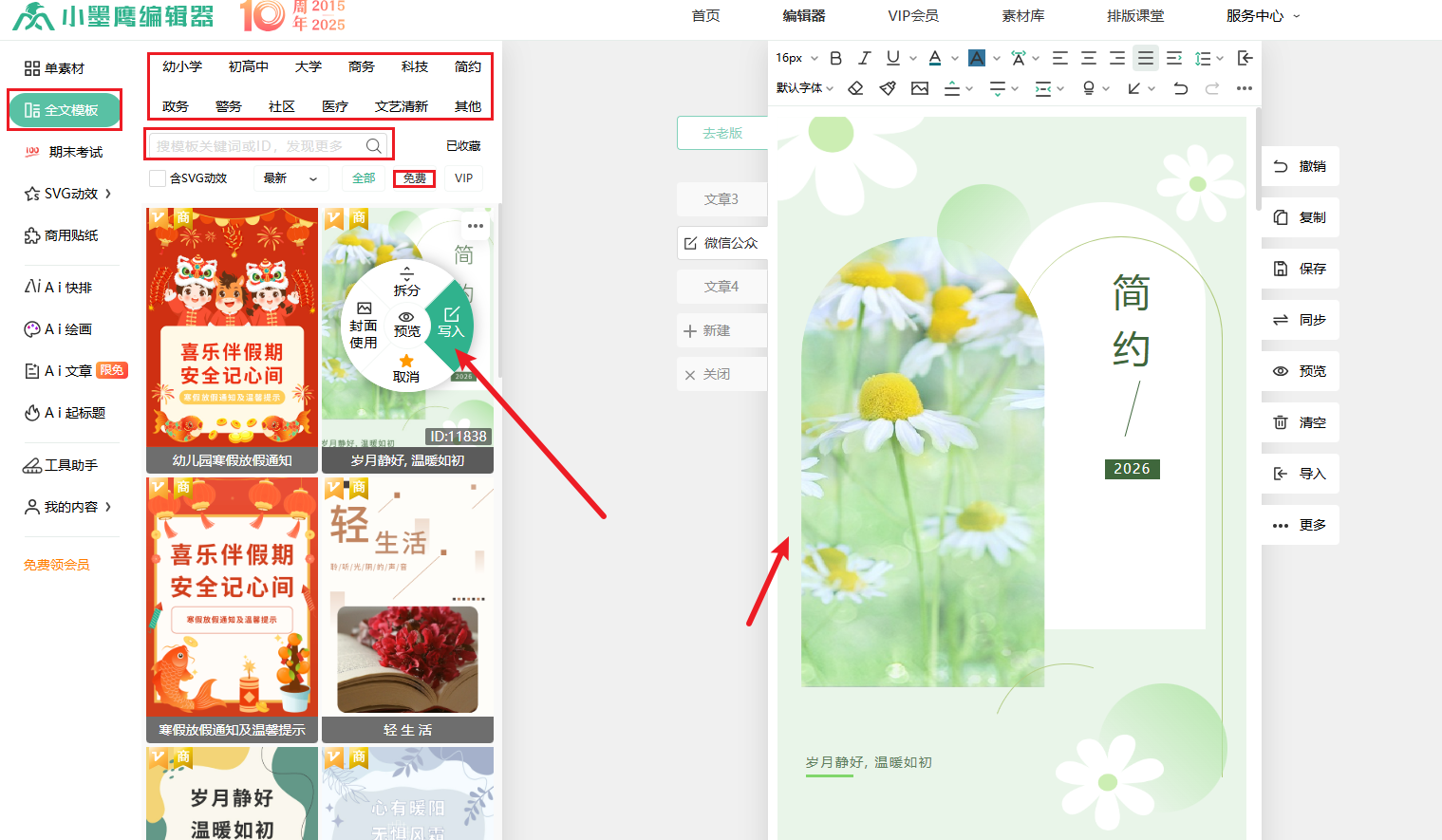
Task: Expand the space-after-paragraph dropdown arrow
Action: pyautogui.click(x=1015, y=88)
